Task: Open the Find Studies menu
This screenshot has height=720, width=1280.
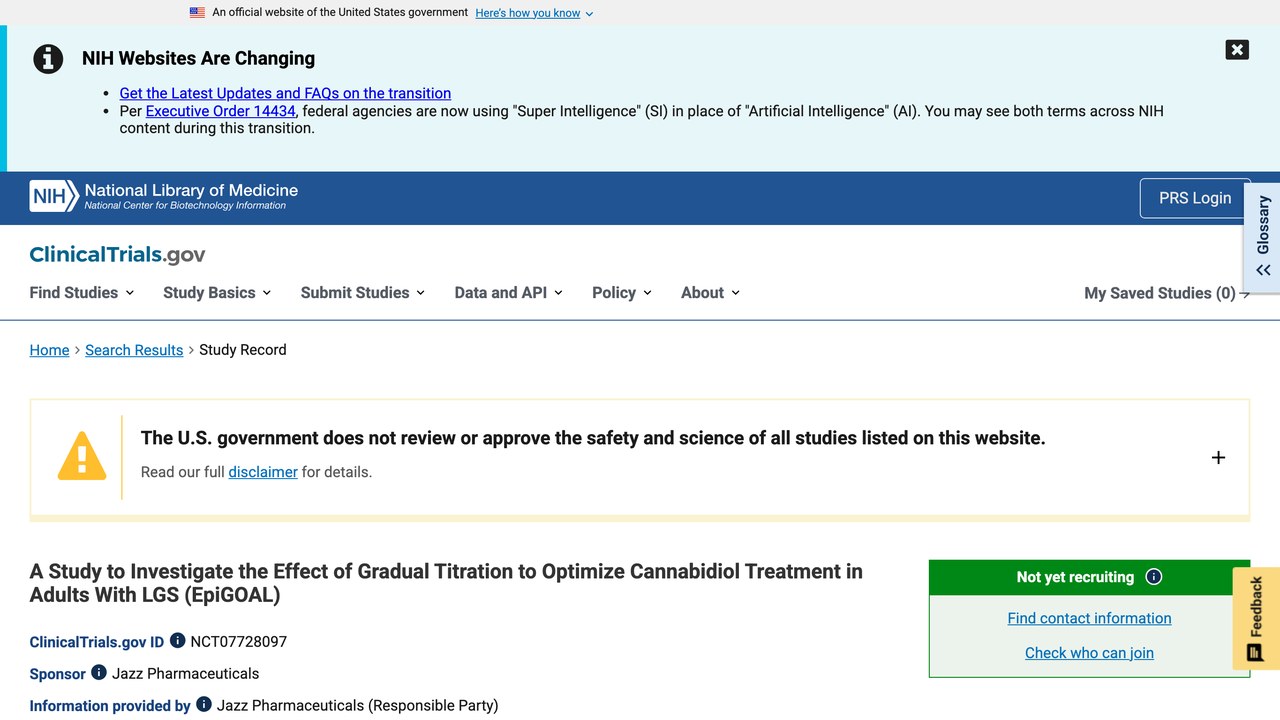Action: [x=82, y=292]
